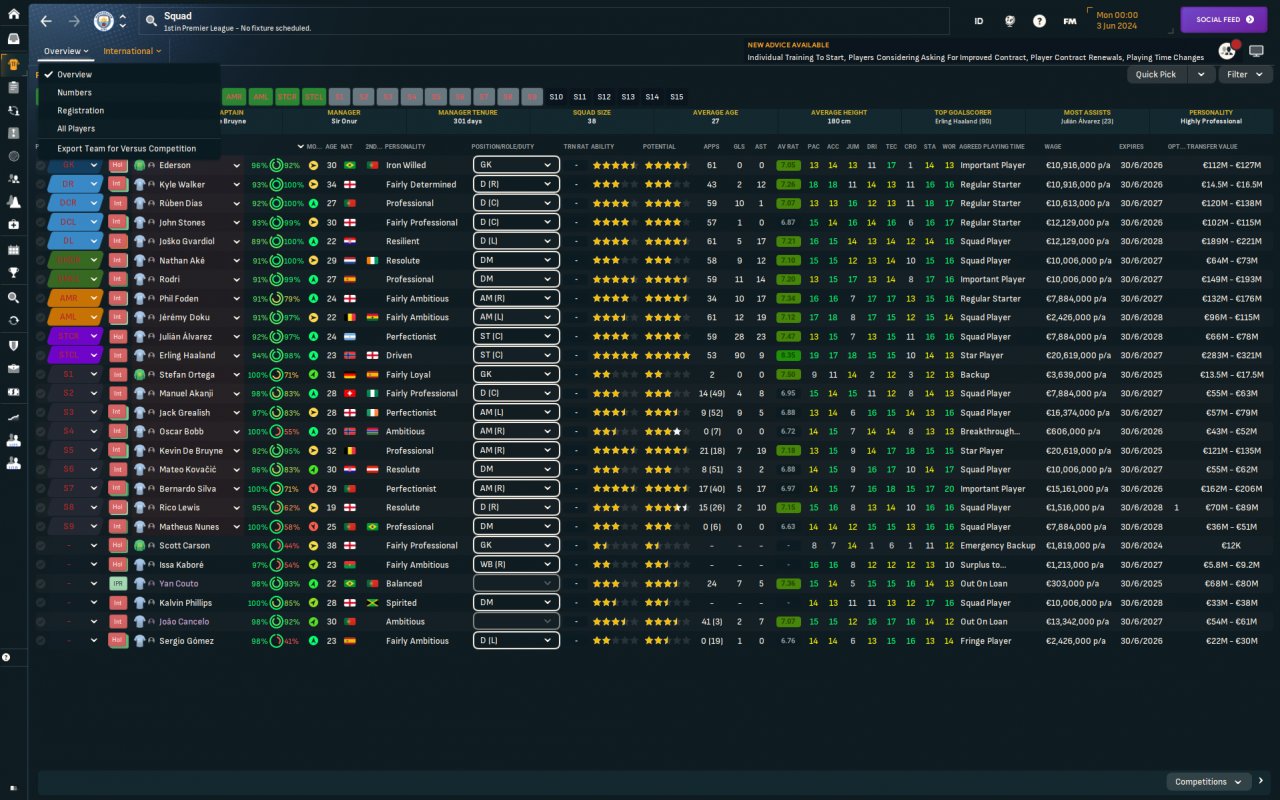
Task: Expand the arrow next to Quick Pick
Action: click(x=1200, y=74)
